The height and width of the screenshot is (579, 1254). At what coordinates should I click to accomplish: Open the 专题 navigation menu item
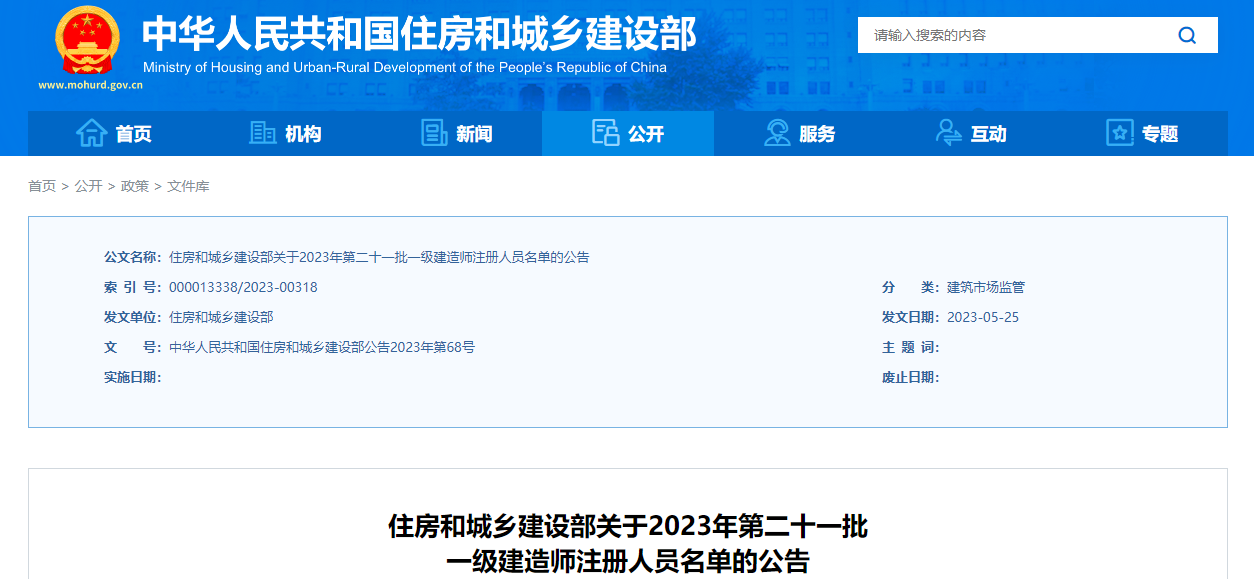1160,134
